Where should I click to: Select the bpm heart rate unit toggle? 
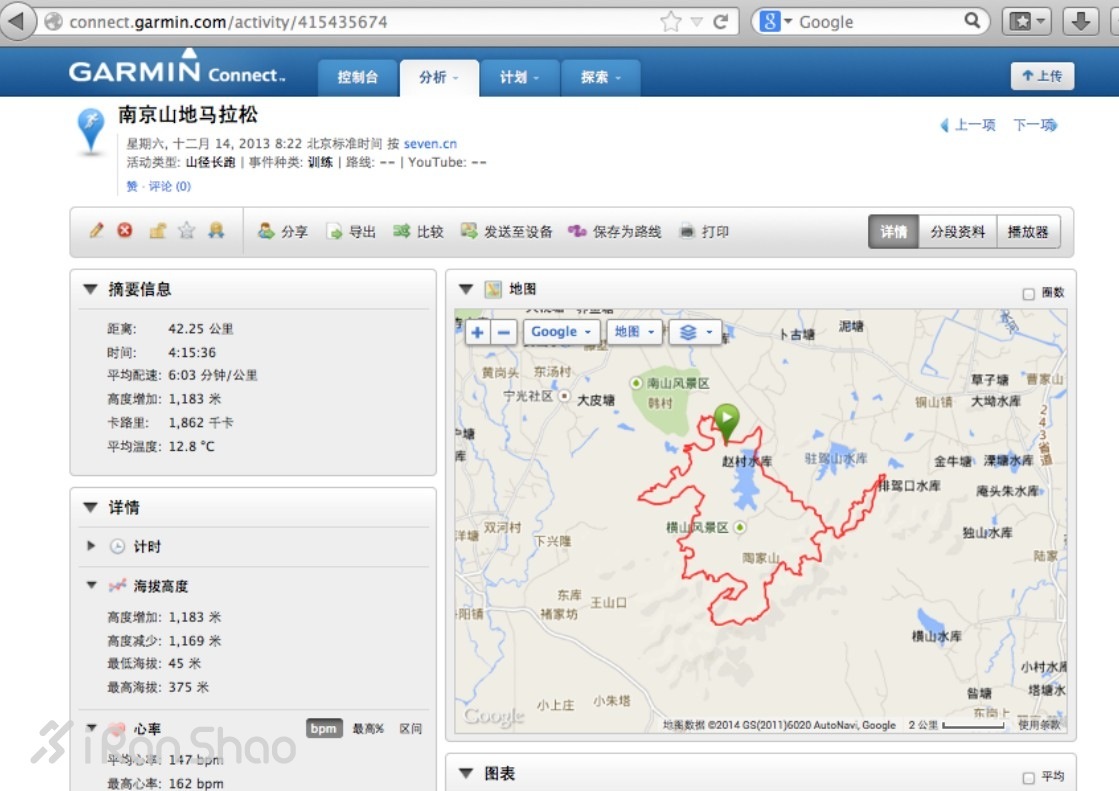pyautogui.click(x=323, y=729)
